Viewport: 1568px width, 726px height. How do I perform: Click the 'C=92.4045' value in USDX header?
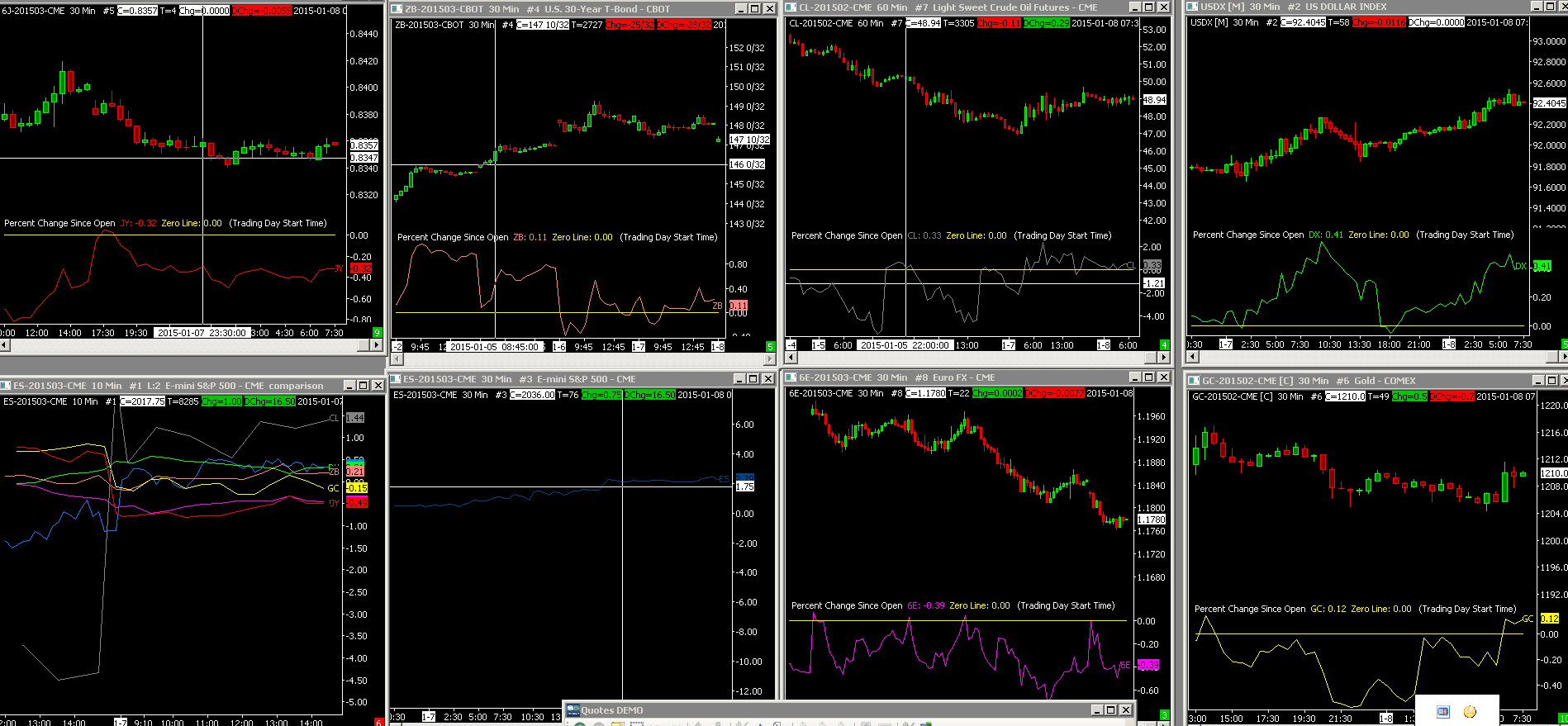tap(1303, 22)
